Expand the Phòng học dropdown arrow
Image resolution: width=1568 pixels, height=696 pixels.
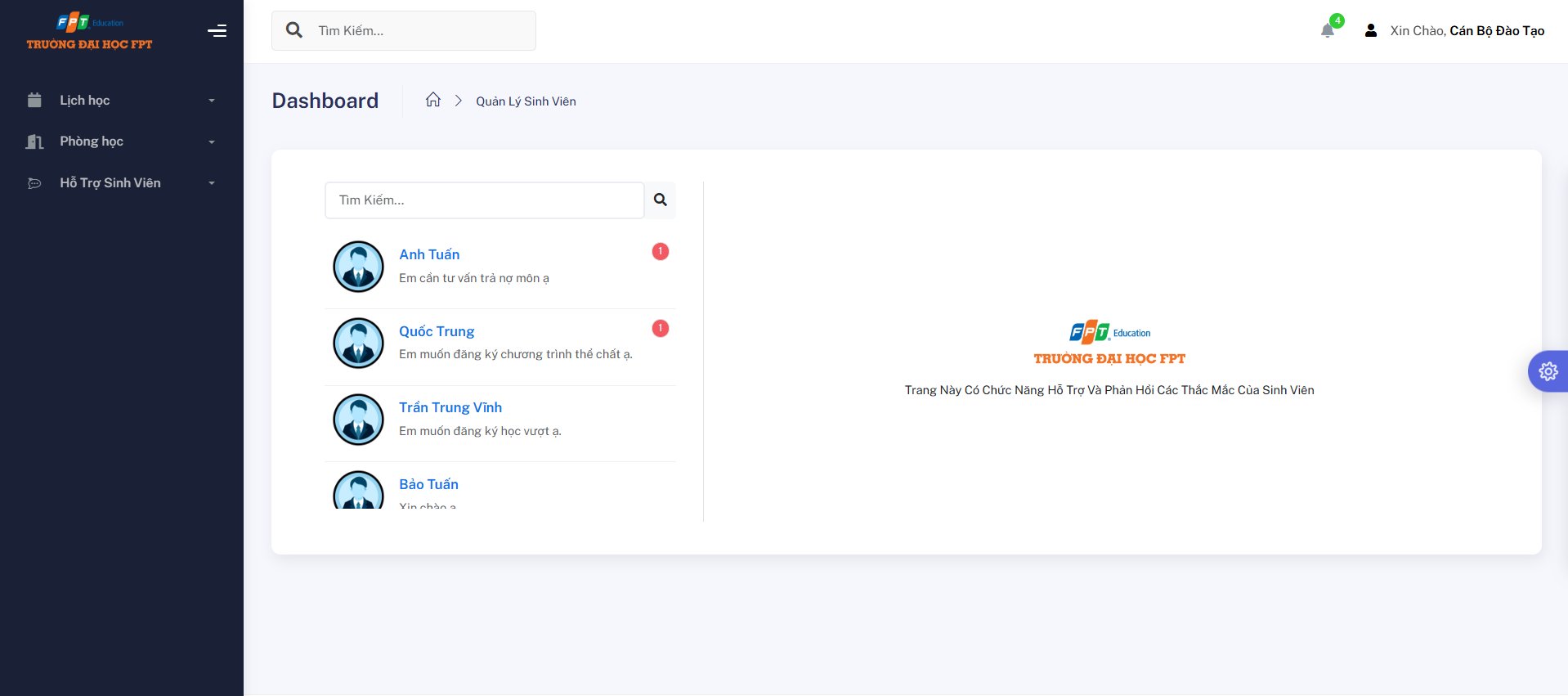click(x=212, y=142)
